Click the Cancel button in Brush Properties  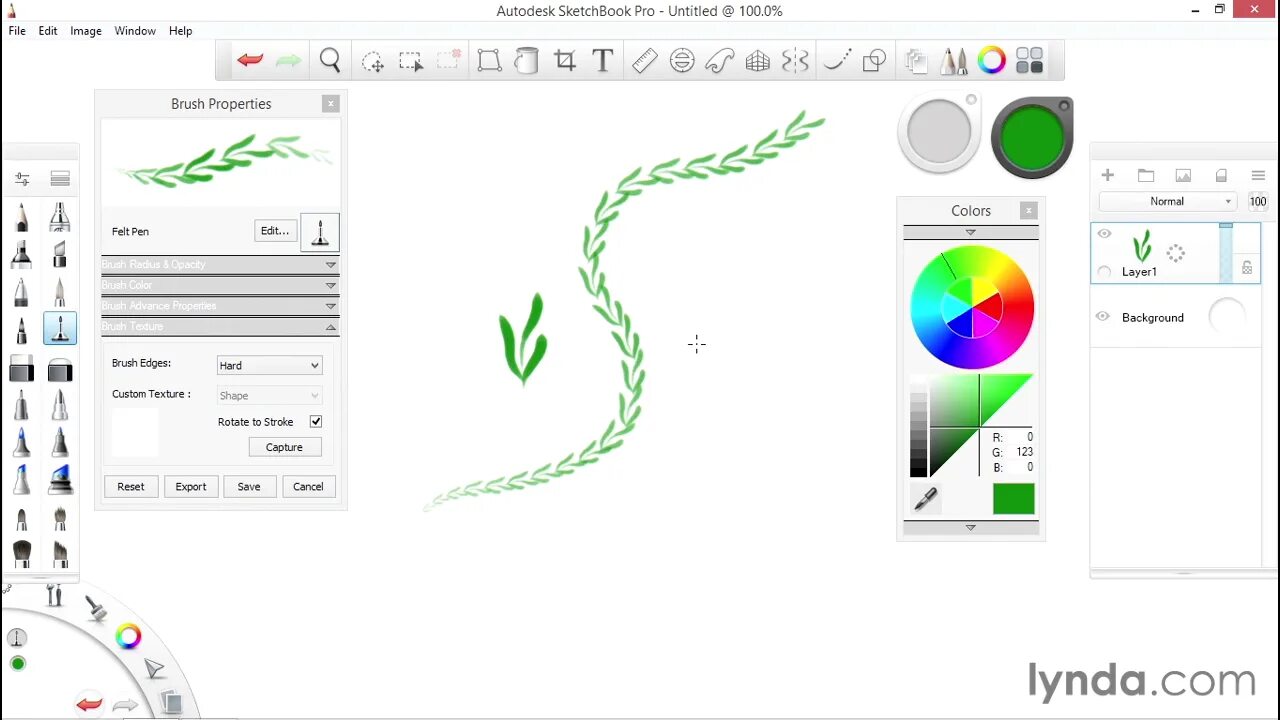[x=308, y=487]
